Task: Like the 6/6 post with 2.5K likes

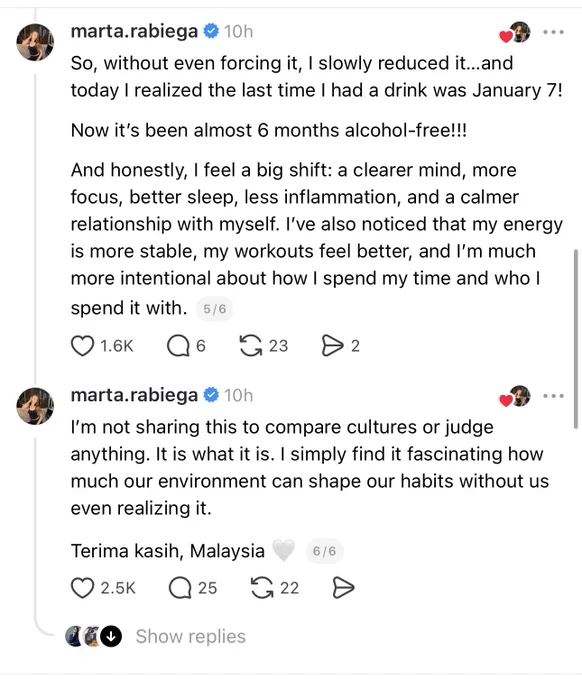Action: 82,588
